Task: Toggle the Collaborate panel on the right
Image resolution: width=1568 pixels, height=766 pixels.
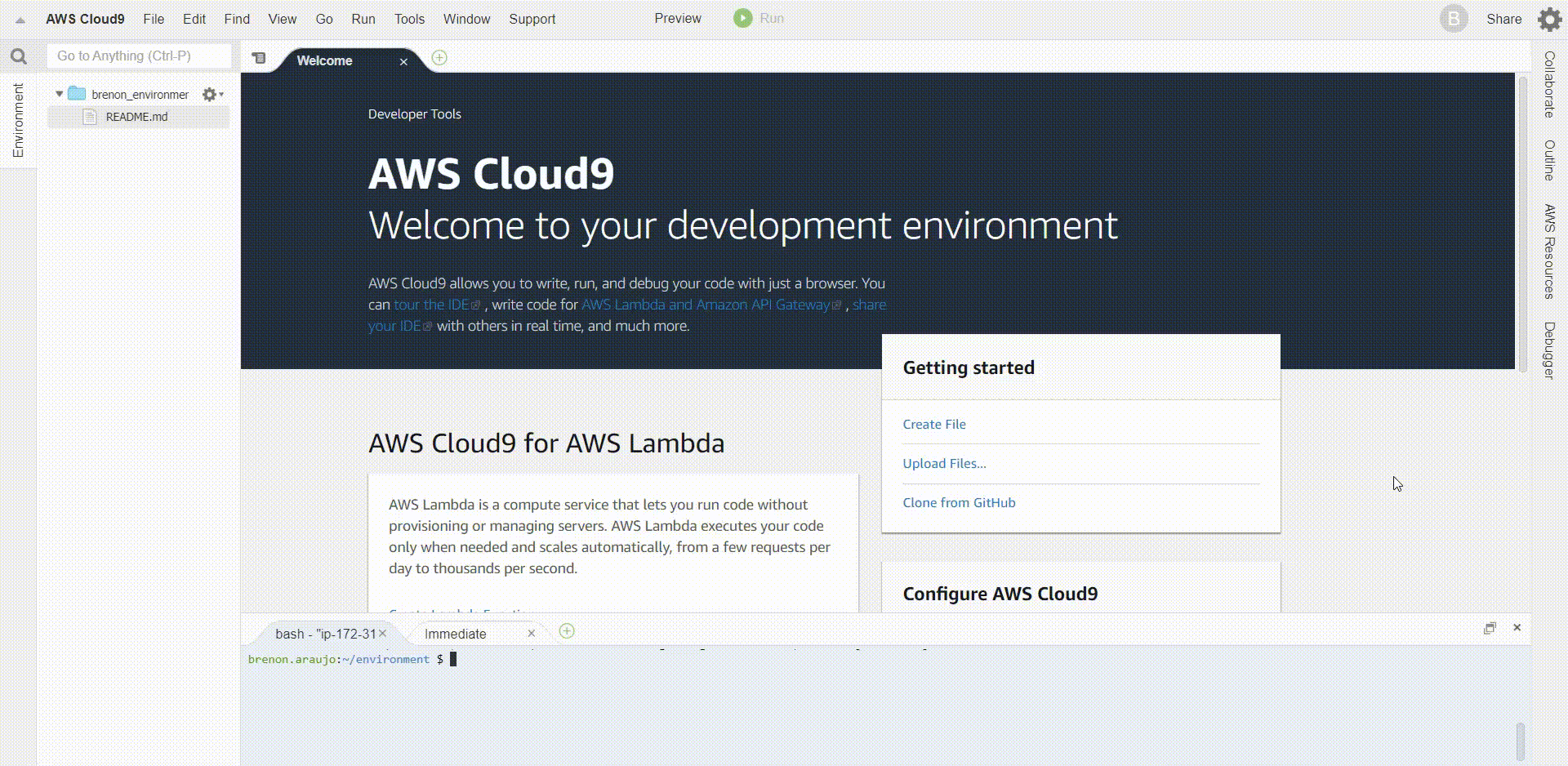Action: (x=1549, y=85)
